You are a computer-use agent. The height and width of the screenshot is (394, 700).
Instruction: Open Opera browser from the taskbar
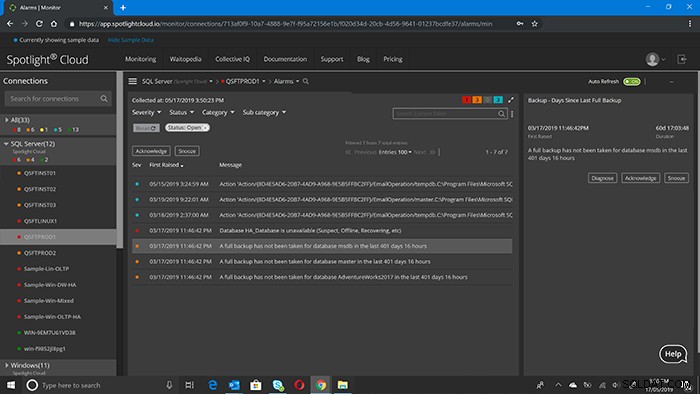[299, 385]
